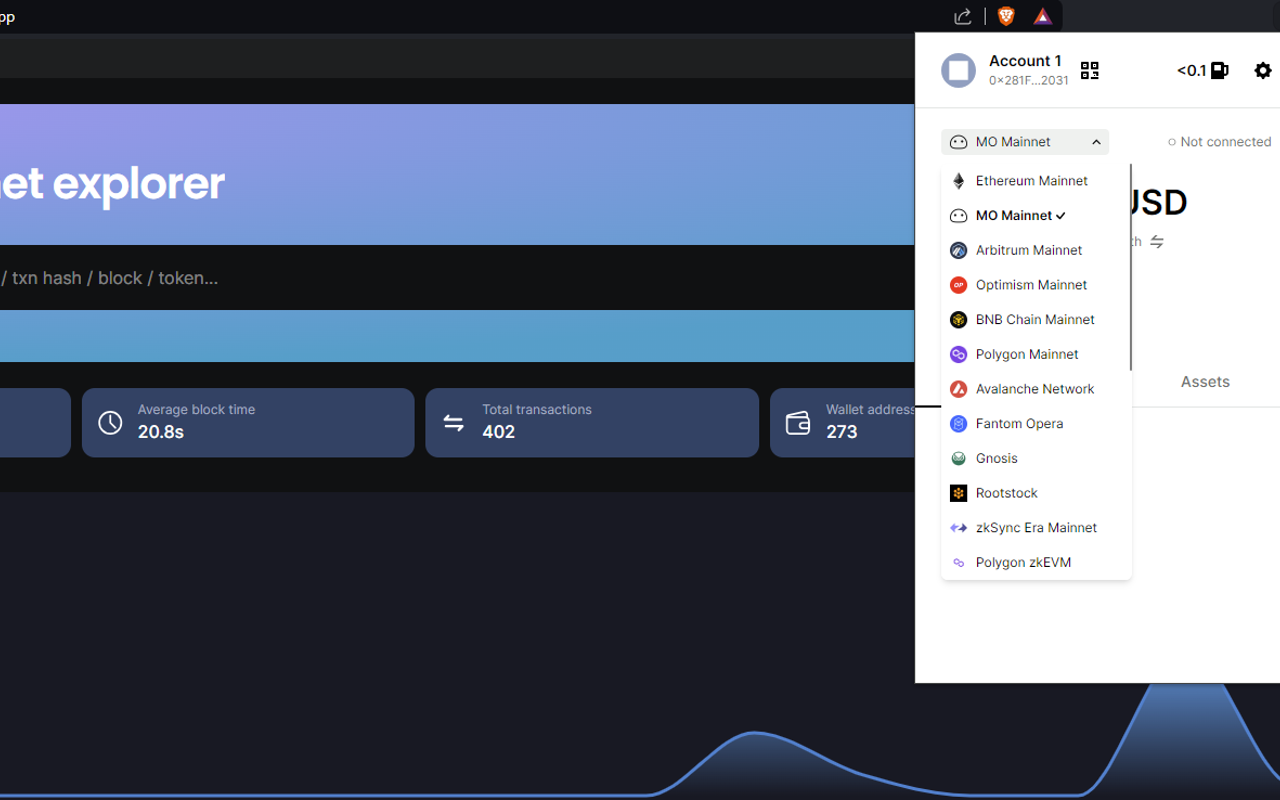This screenshot has width=1280, height=800.
Task: Click the BNB Chain logo in the network list
Action: coord(958,320)
